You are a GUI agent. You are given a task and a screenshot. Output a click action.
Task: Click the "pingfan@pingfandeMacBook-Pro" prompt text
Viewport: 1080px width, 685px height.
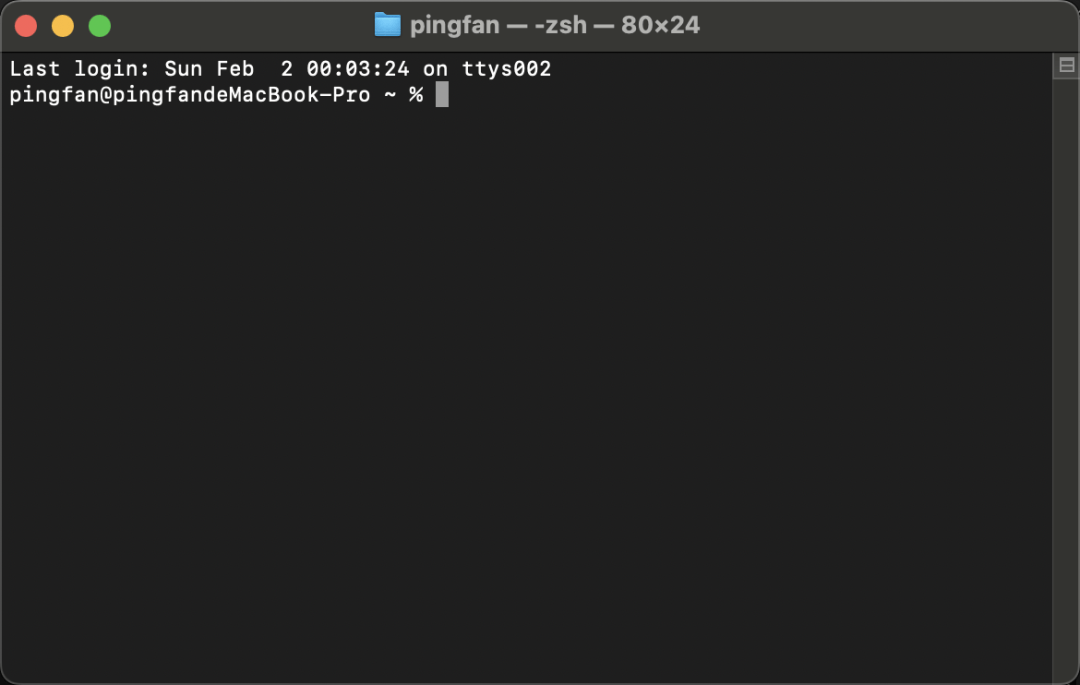click(x=189, y=95)
